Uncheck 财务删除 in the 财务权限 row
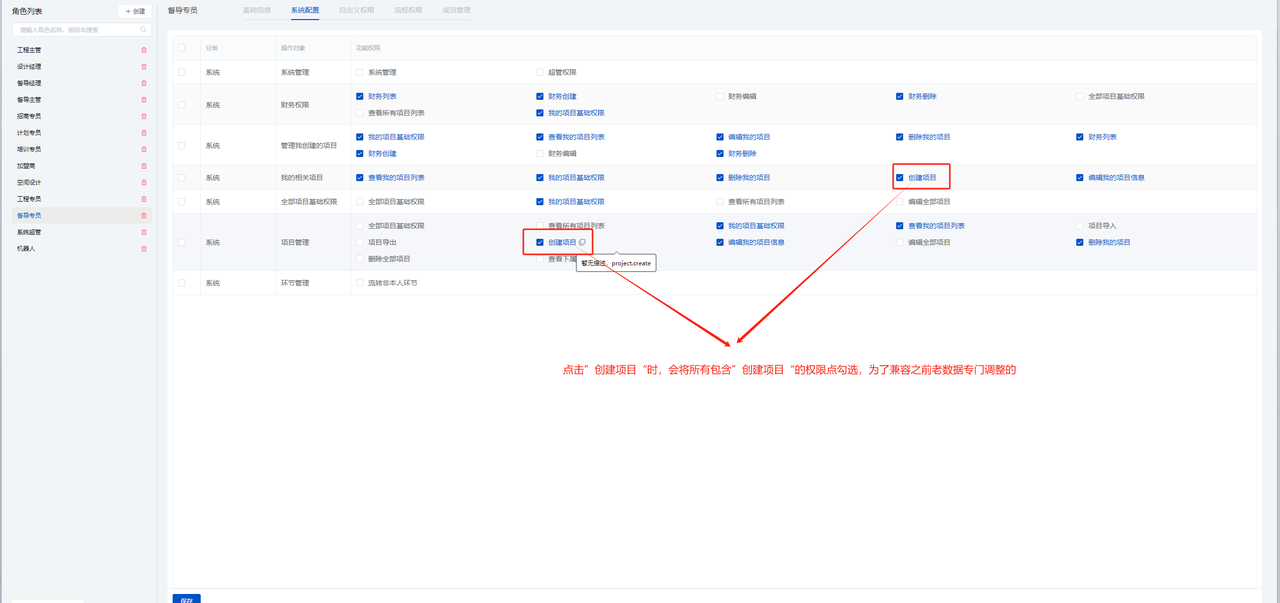Viewport: 1280px width, 603px height. pos(900,96)
